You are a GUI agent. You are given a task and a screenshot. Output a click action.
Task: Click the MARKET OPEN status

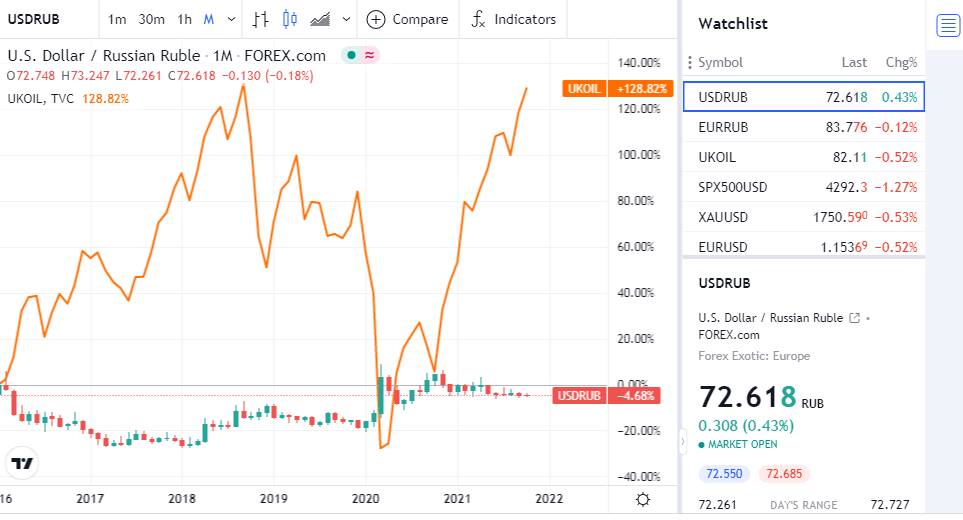(x=738, y=444)
